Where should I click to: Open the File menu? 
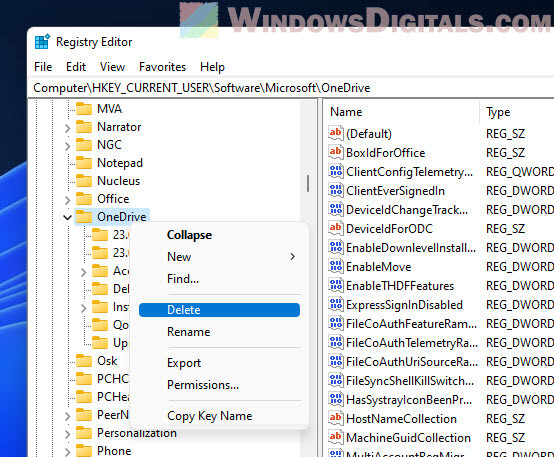43,67
